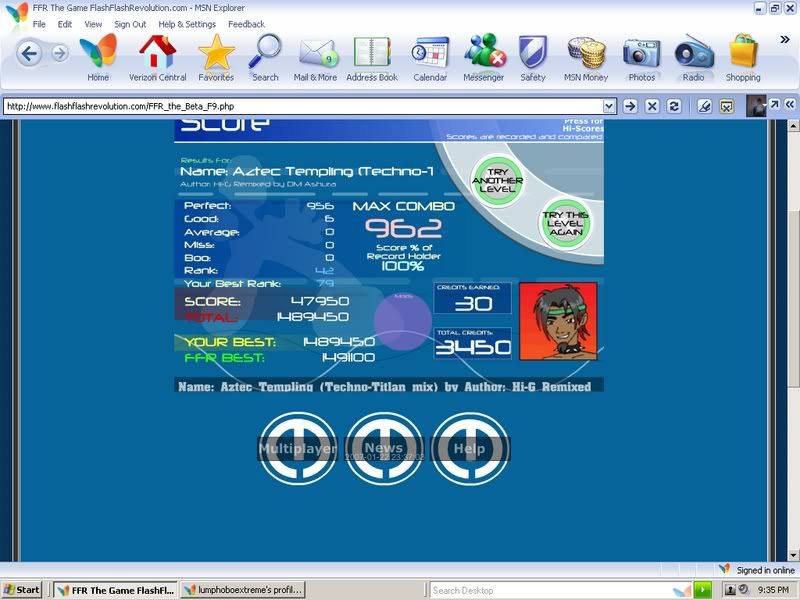Launch Messenger from the toolbar
The image size is (800, 600).
coord(484,54)
